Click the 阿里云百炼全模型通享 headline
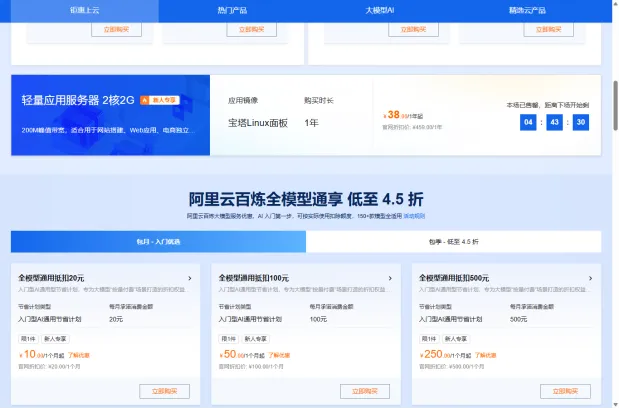 306,199
